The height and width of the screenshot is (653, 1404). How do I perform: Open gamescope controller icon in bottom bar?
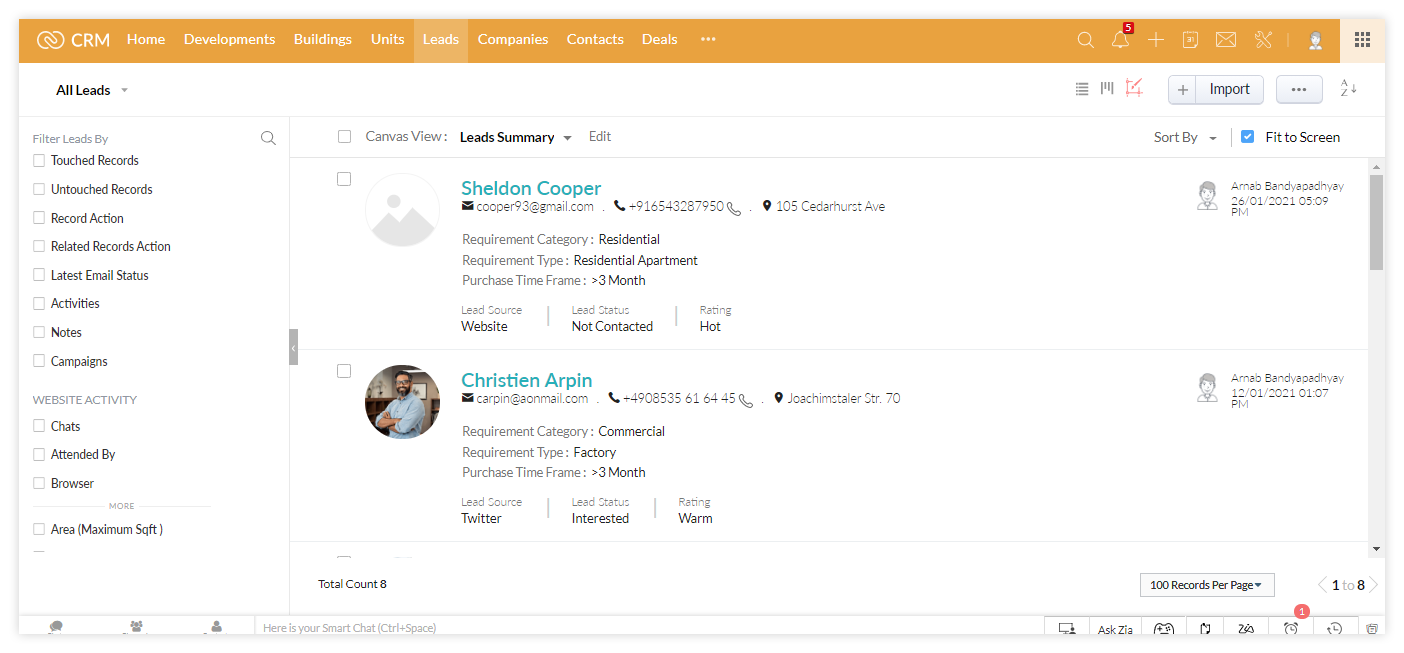click(1164, 629)
